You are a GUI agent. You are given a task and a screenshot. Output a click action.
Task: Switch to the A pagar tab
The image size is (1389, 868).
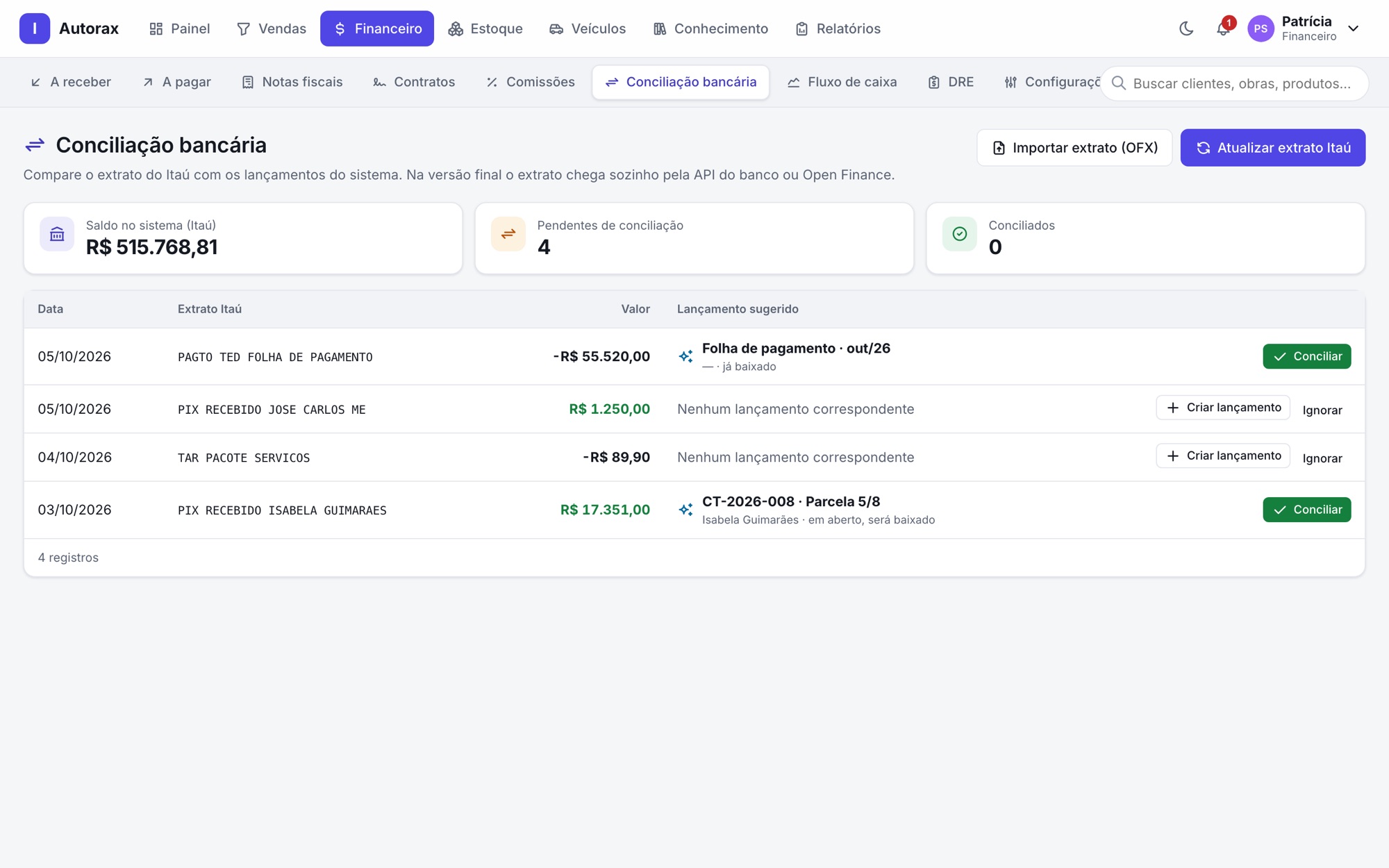176,83
